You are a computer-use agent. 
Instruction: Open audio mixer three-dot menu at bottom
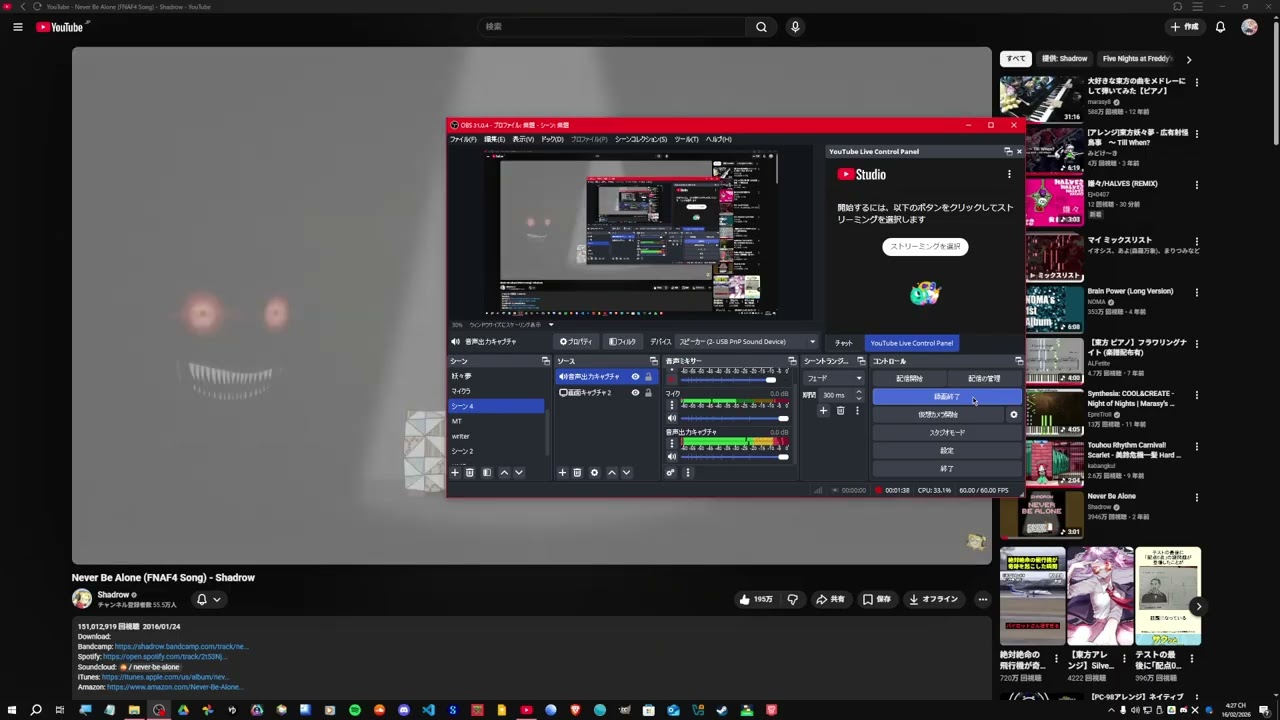tap(687, 472)
